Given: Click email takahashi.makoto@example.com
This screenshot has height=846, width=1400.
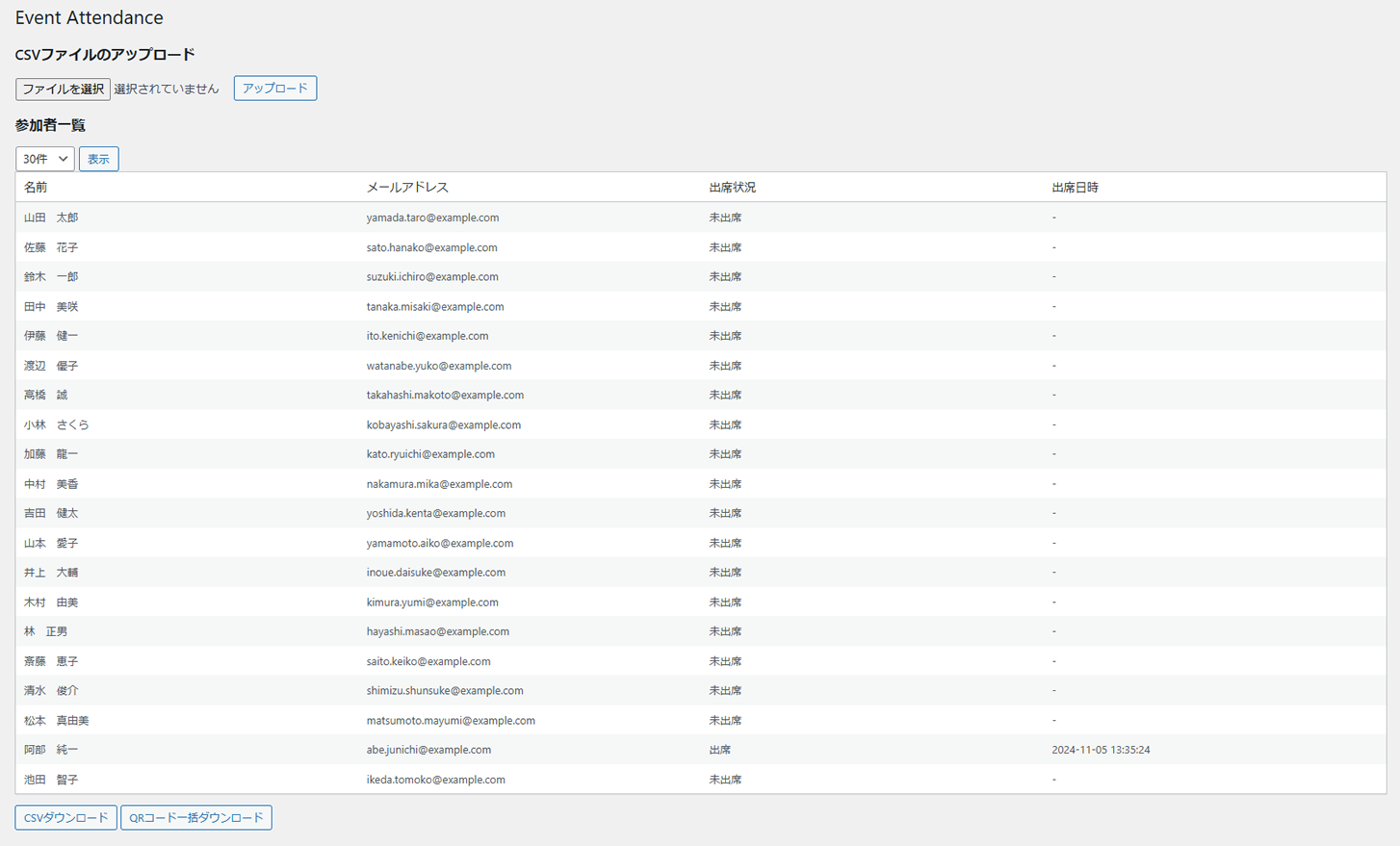Looking at the screenshot, I should (x=445, y=395).
